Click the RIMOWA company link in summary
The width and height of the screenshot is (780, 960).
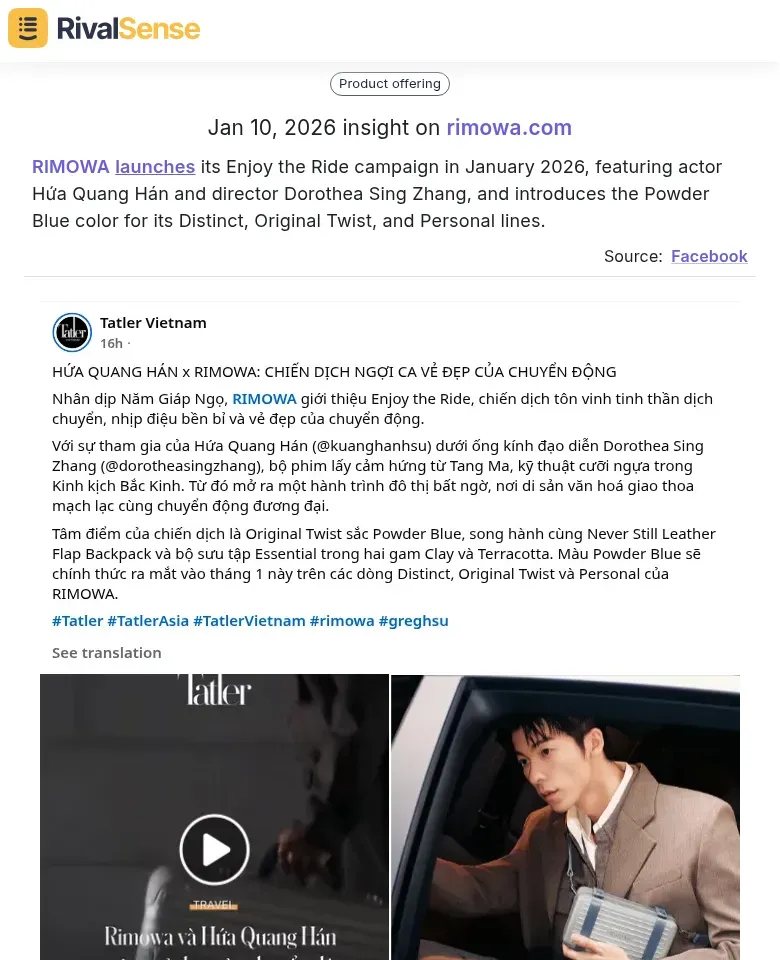tap(70, 167)
